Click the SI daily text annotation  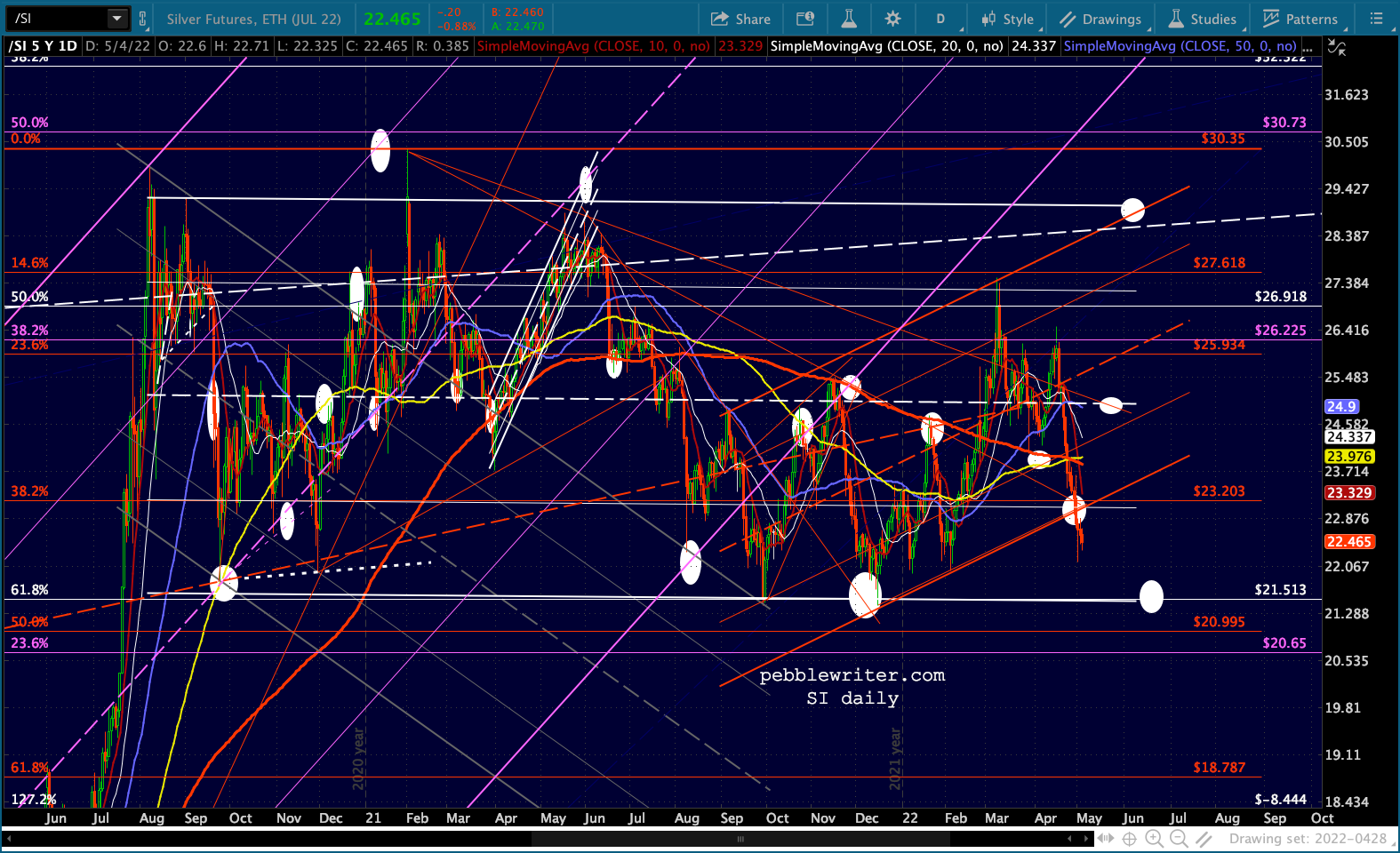[852, 698]
